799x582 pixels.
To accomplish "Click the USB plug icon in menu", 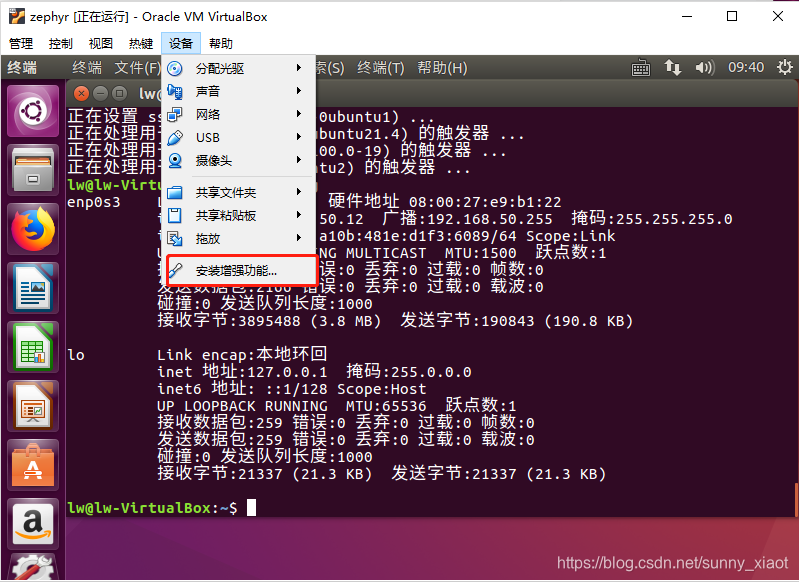I will point(175,138).
